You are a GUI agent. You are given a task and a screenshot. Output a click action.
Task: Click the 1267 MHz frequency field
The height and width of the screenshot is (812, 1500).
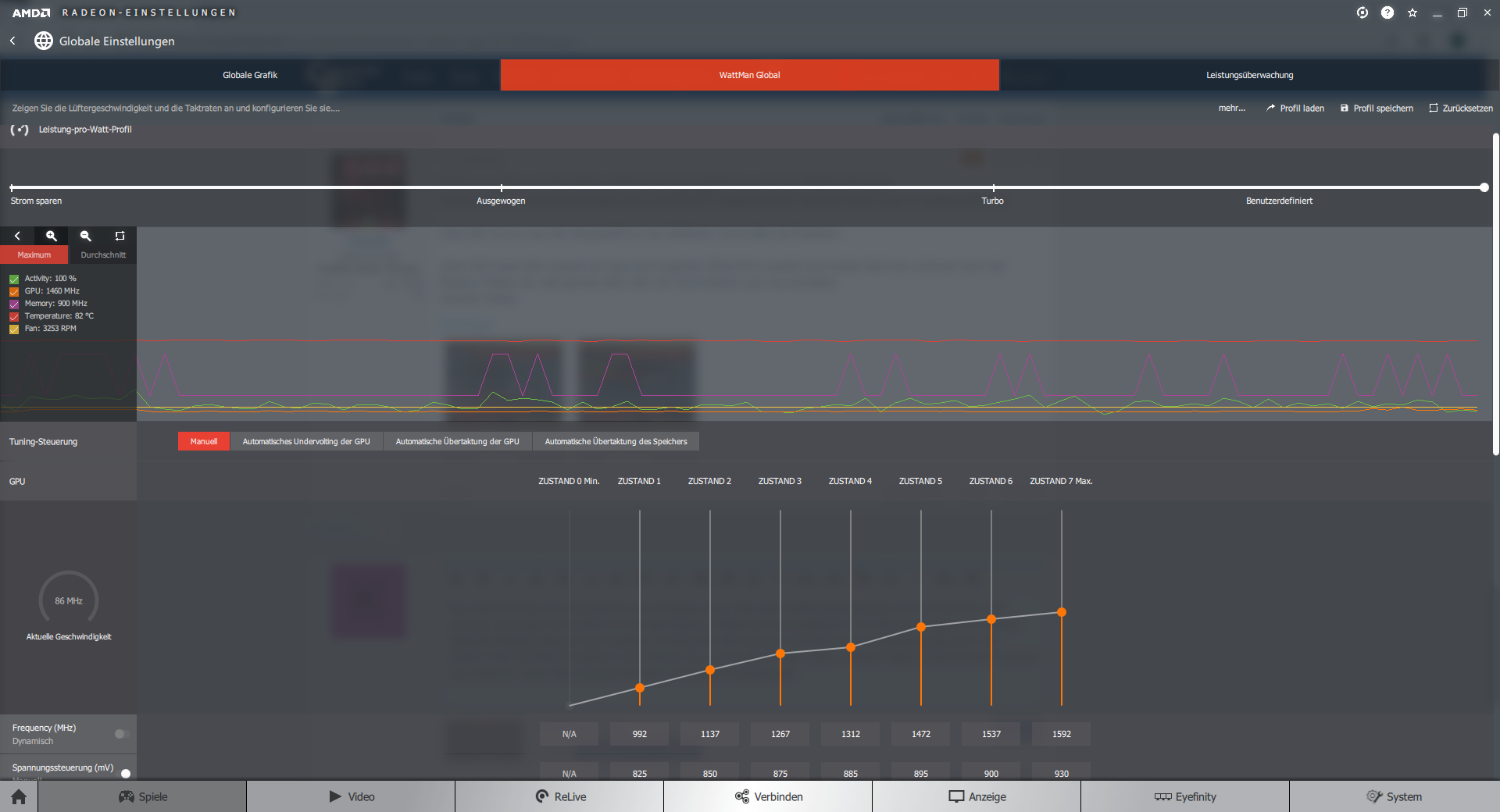tap(780, 734)
